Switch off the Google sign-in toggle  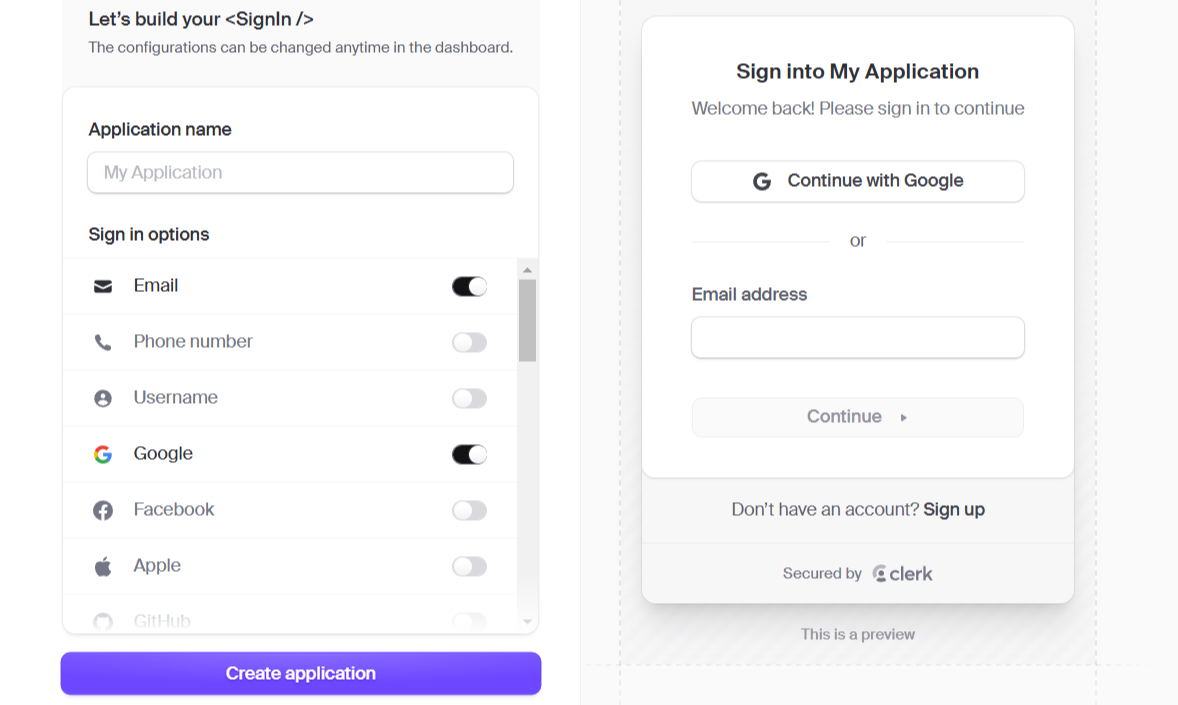coord(469,455)
